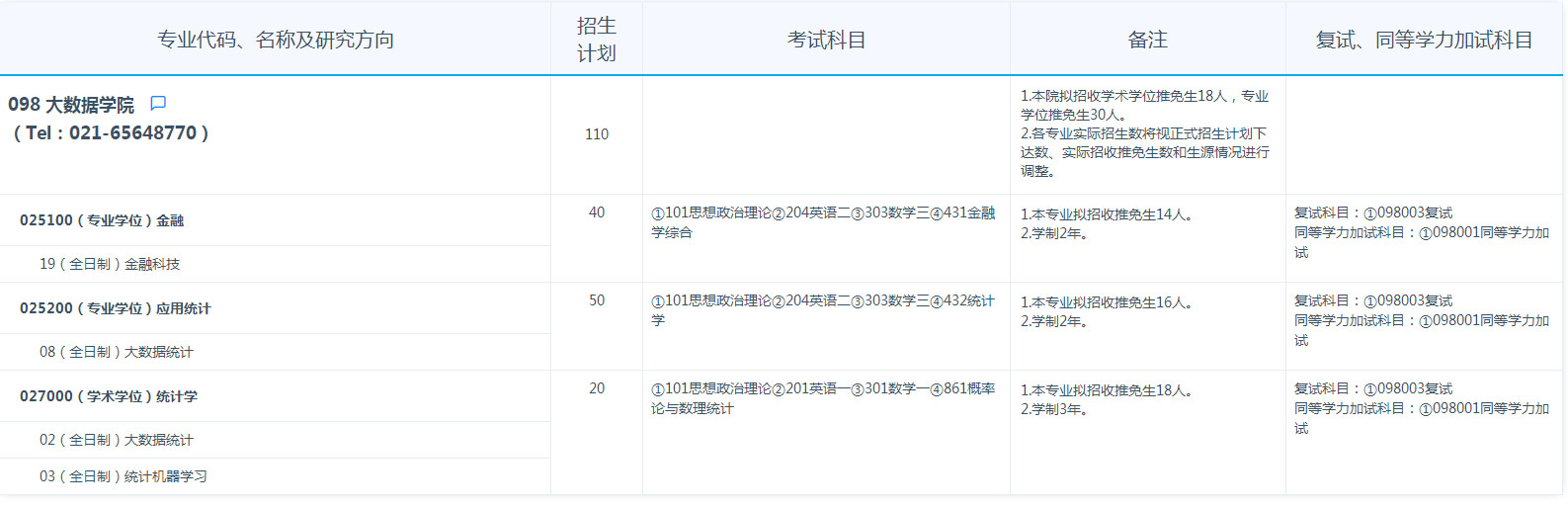Open the 025200 (专业学位) 应用统计 program row
Image resolution: width=1568 pixels, height=509 pixels.
(115, 308)
